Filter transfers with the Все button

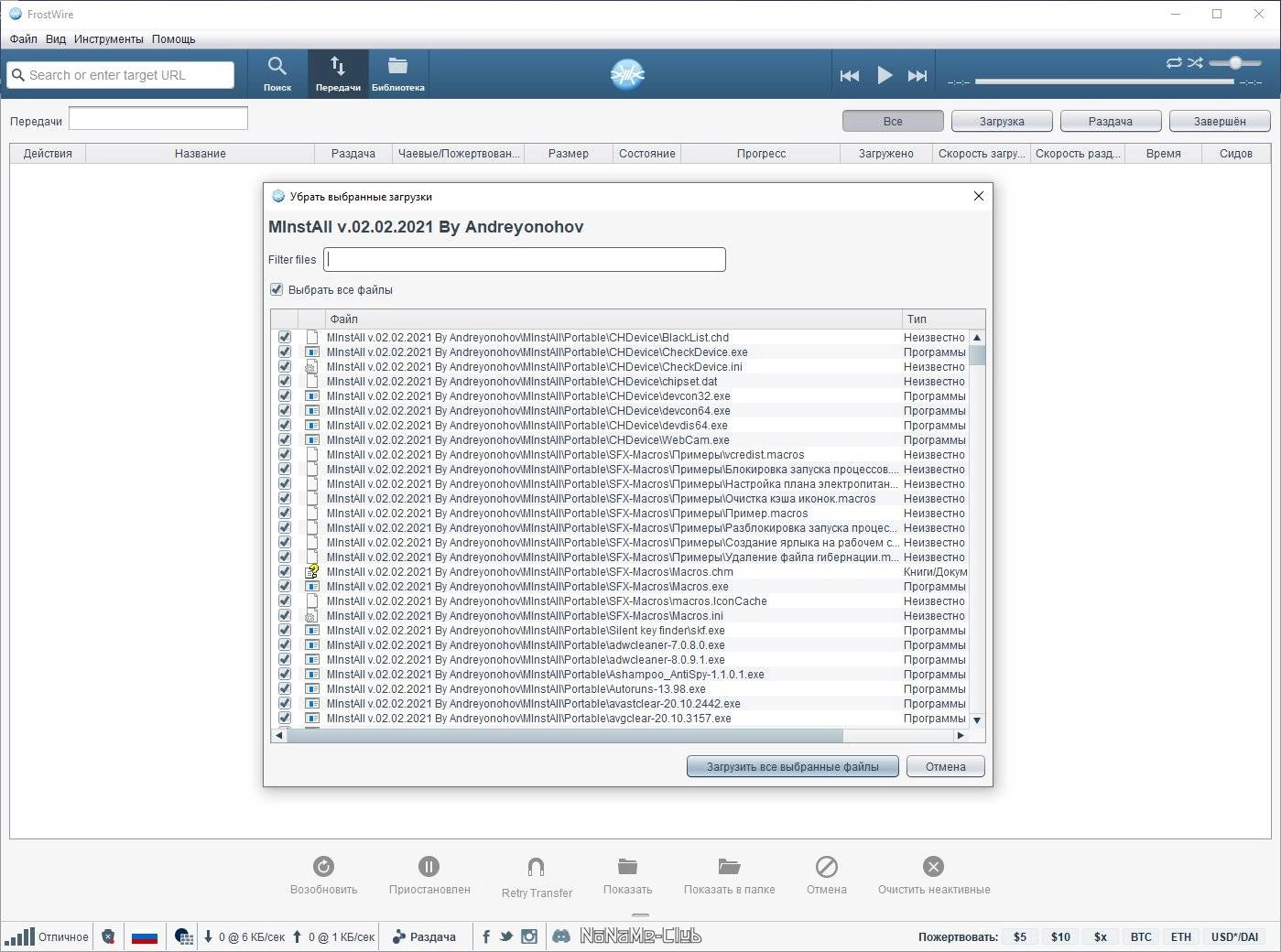point(893,121)
